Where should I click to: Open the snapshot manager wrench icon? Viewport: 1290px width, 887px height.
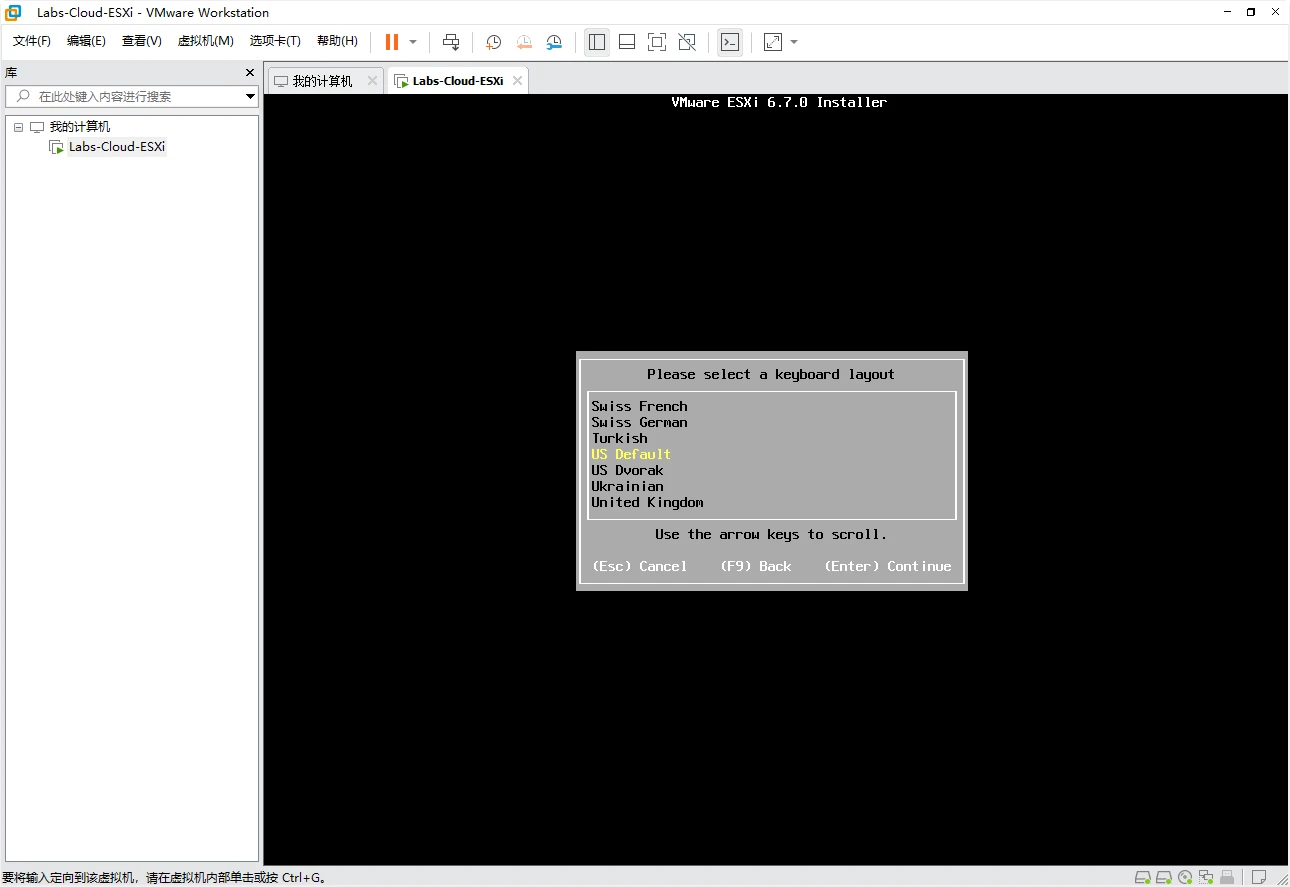coord(554,42)
